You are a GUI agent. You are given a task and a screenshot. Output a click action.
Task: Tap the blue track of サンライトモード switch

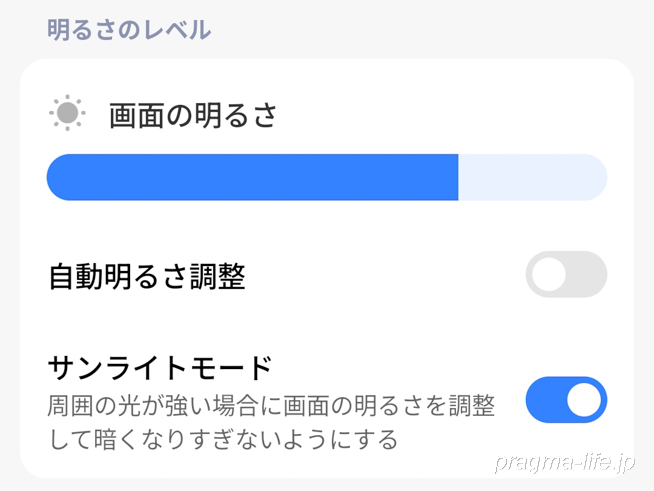click(x=543, y=400)
